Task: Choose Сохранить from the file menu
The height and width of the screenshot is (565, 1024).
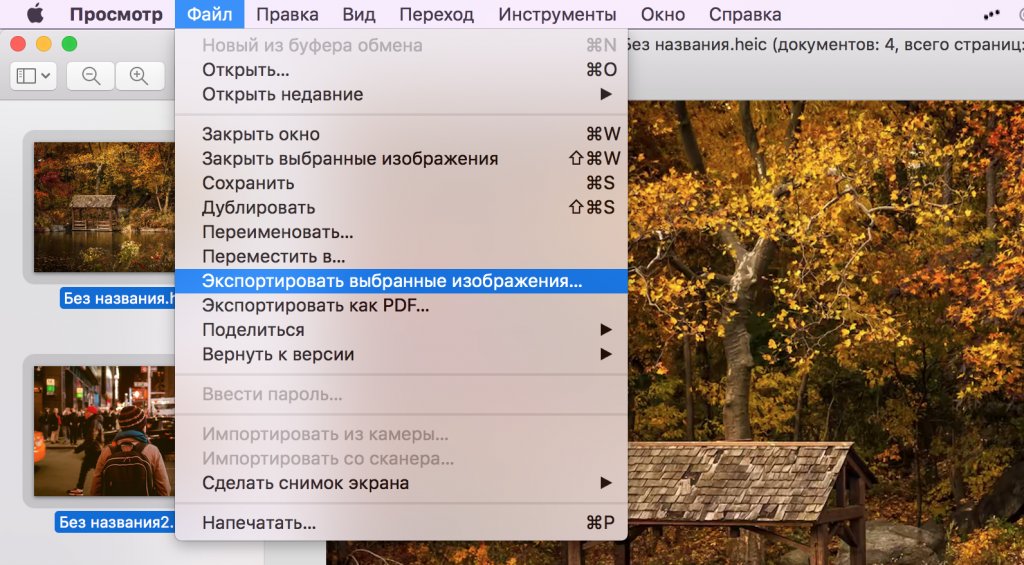Action: [x=248, y=183]
